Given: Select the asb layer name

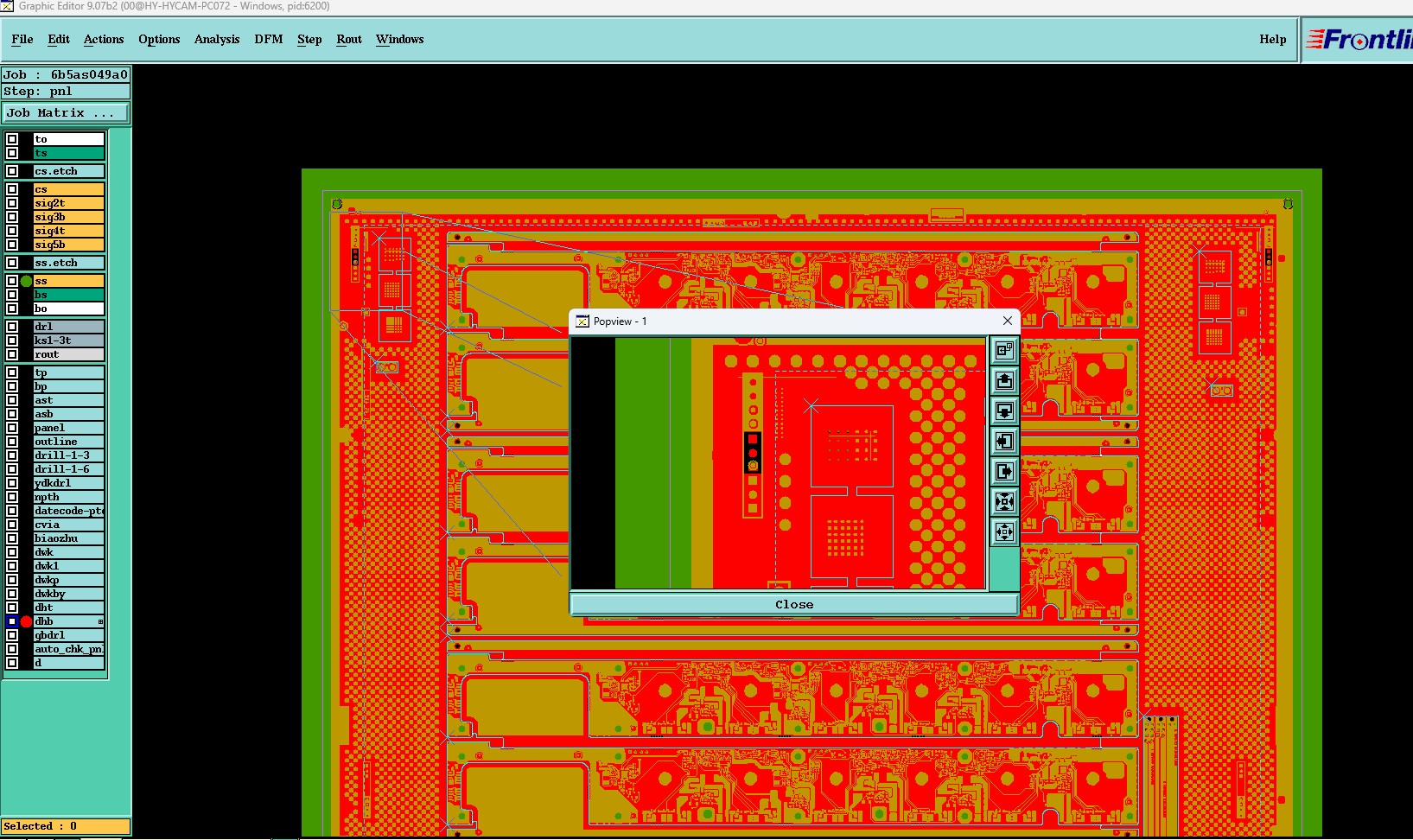Looking at the screenshot, I should click(x=68, y=414).
